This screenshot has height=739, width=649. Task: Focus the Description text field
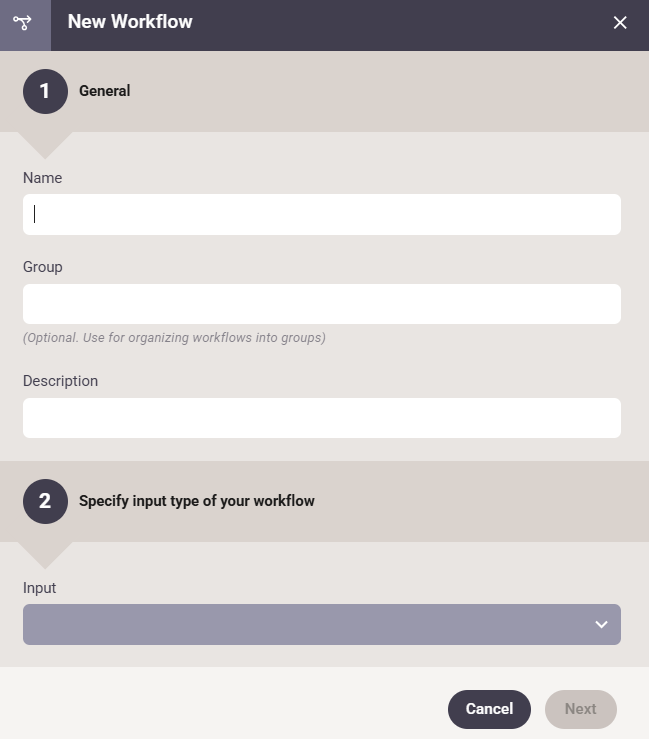322,418
